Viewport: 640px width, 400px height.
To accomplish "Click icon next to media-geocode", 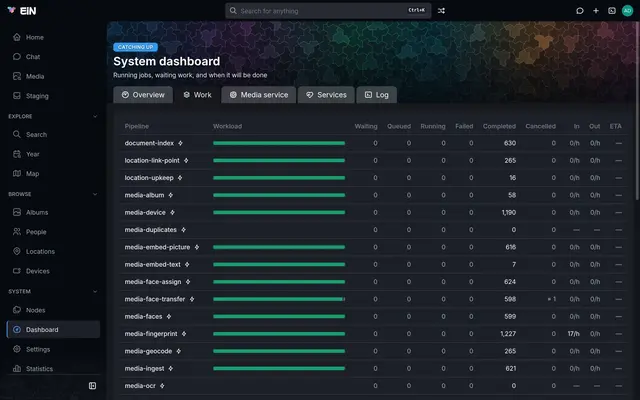I will 179,351.
